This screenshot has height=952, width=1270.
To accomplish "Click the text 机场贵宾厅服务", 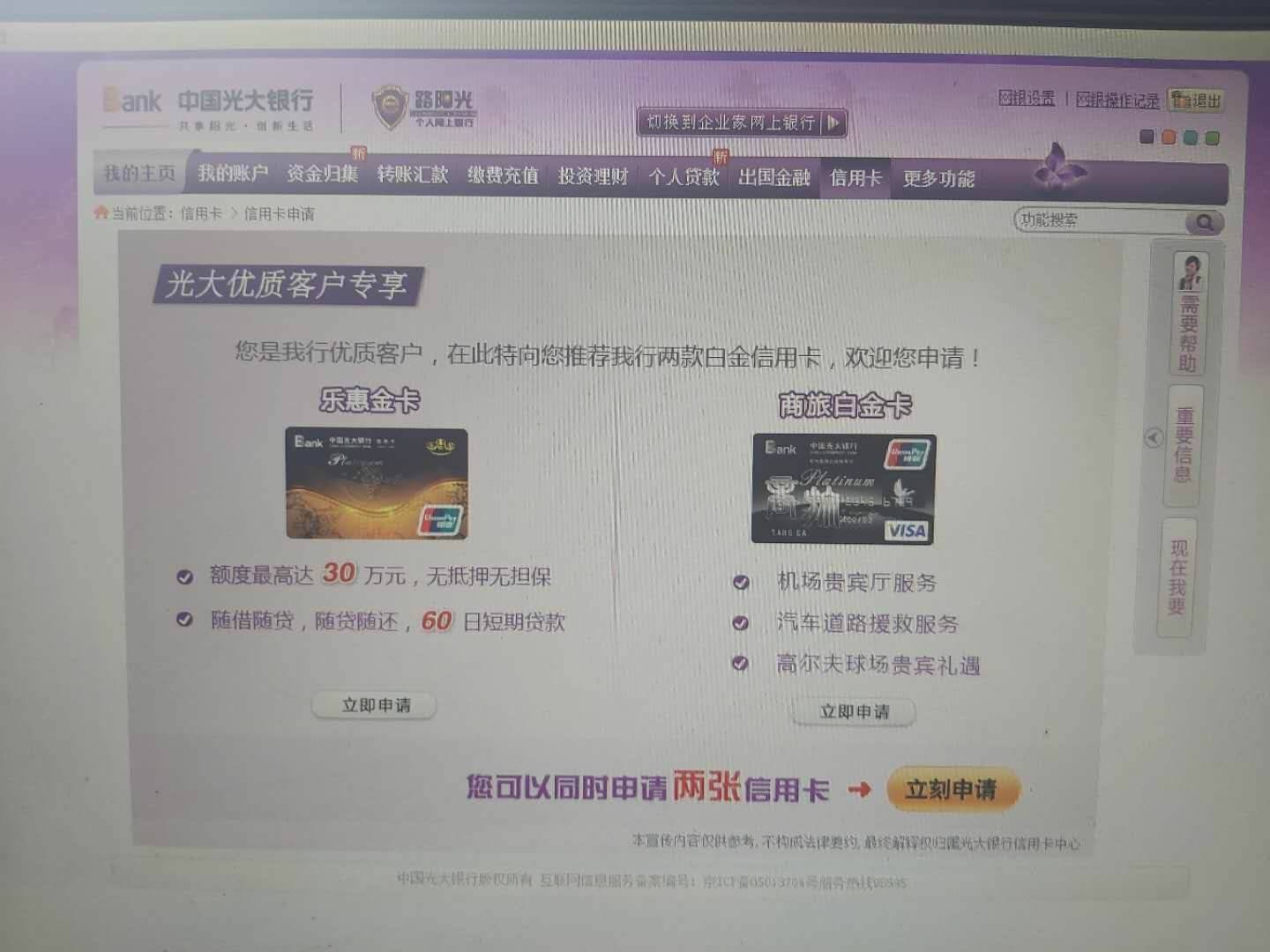I will [856, 583].
